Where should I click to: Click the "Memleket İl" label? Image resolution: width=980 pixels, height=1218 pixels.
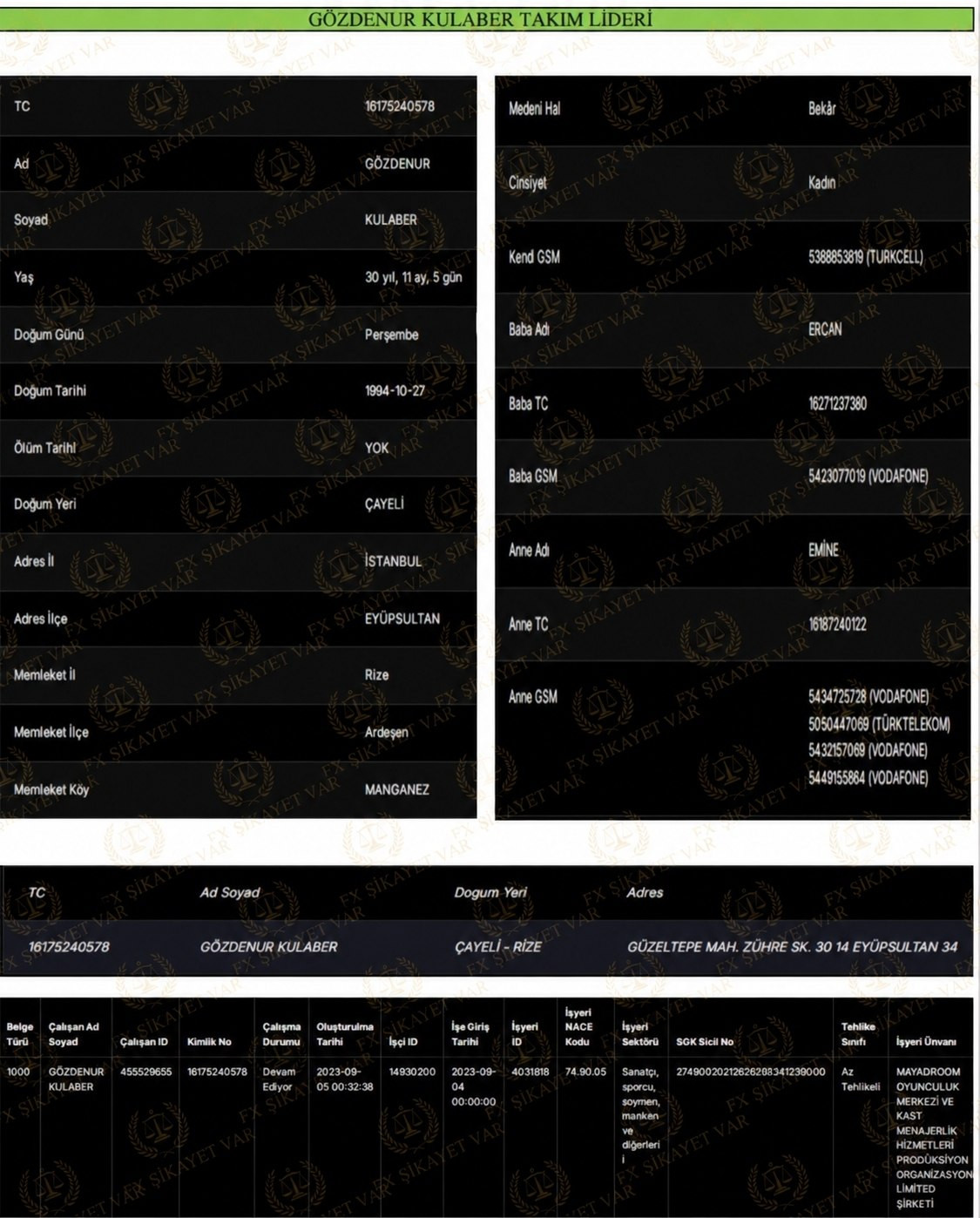click(x=44, y=674)
